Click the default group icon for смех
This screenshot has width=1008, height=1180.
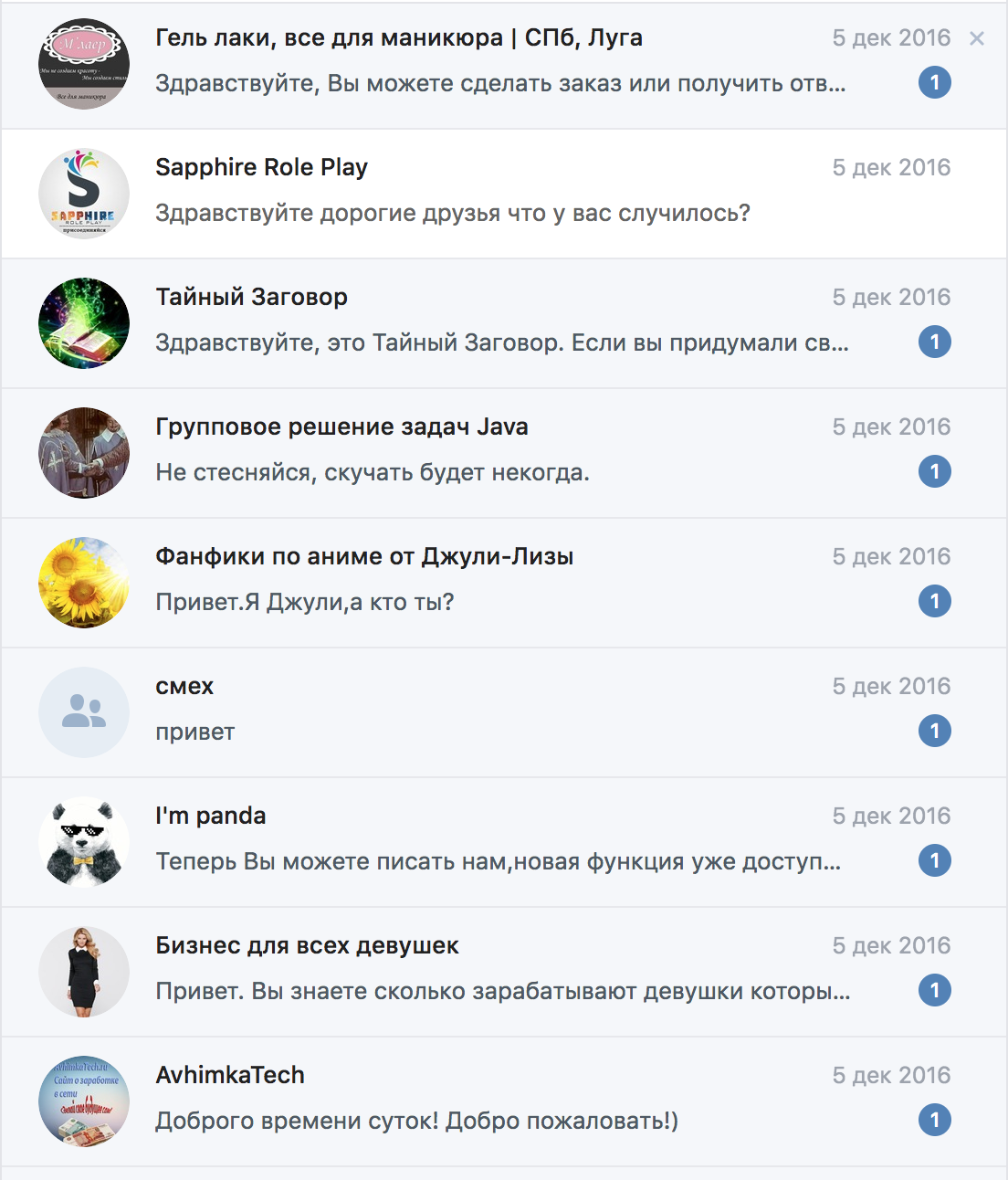[84, 712]
